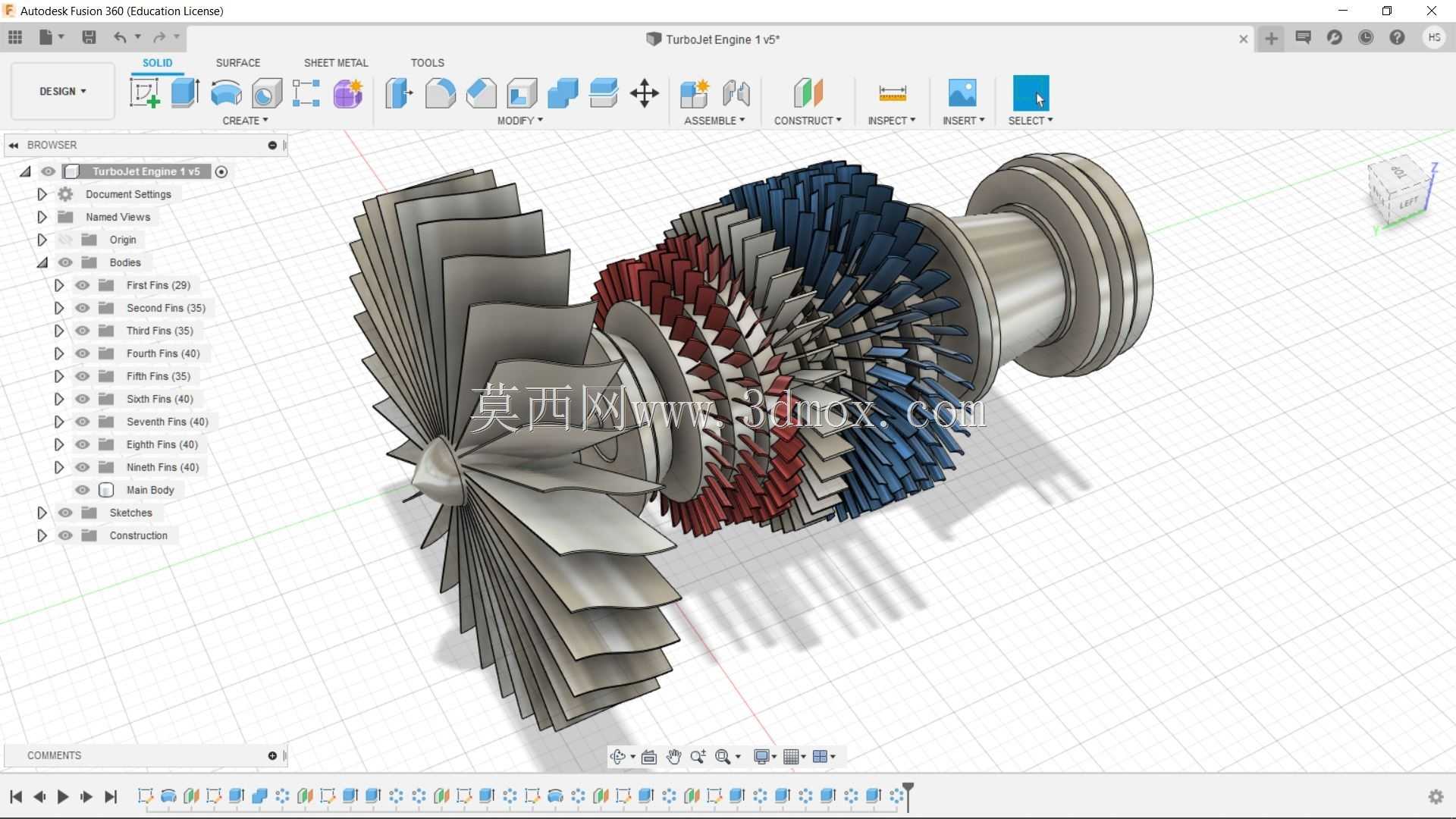Expand the Construction folder
The height and width of the screenshot is (819, 1456).
point(42,535)
